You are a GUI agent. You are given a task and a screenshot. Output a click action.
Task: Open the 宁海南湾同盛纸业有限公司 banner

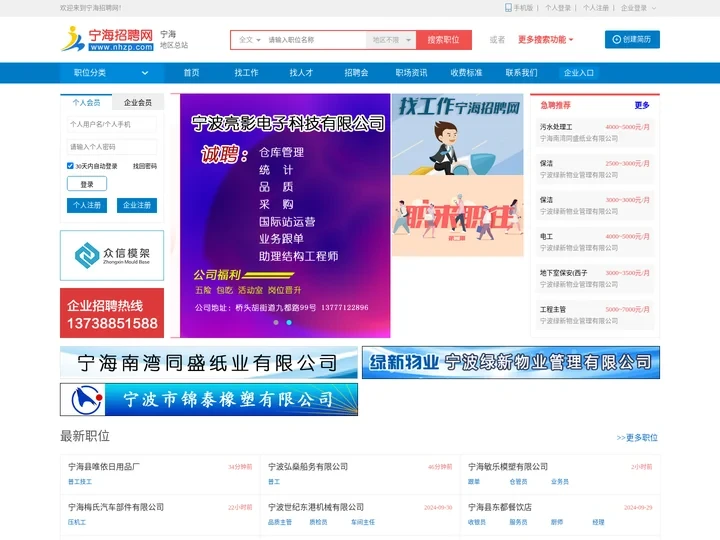pos(209,363)
